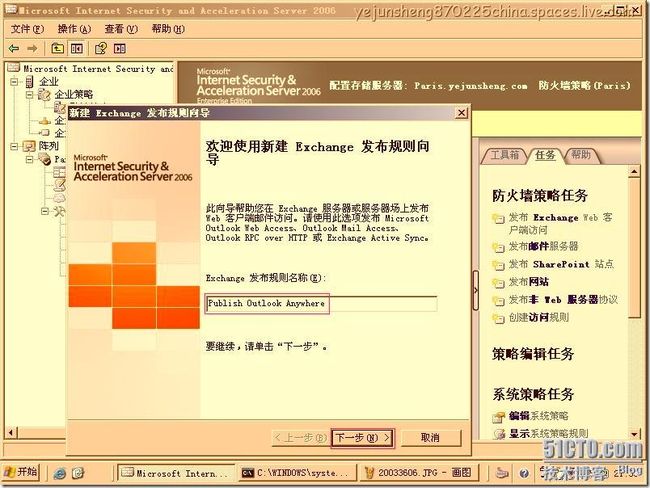This screenshot has height=488, width=650.
Task: Click icon beside 显示系统策略规则
Action: pos(499,434)
